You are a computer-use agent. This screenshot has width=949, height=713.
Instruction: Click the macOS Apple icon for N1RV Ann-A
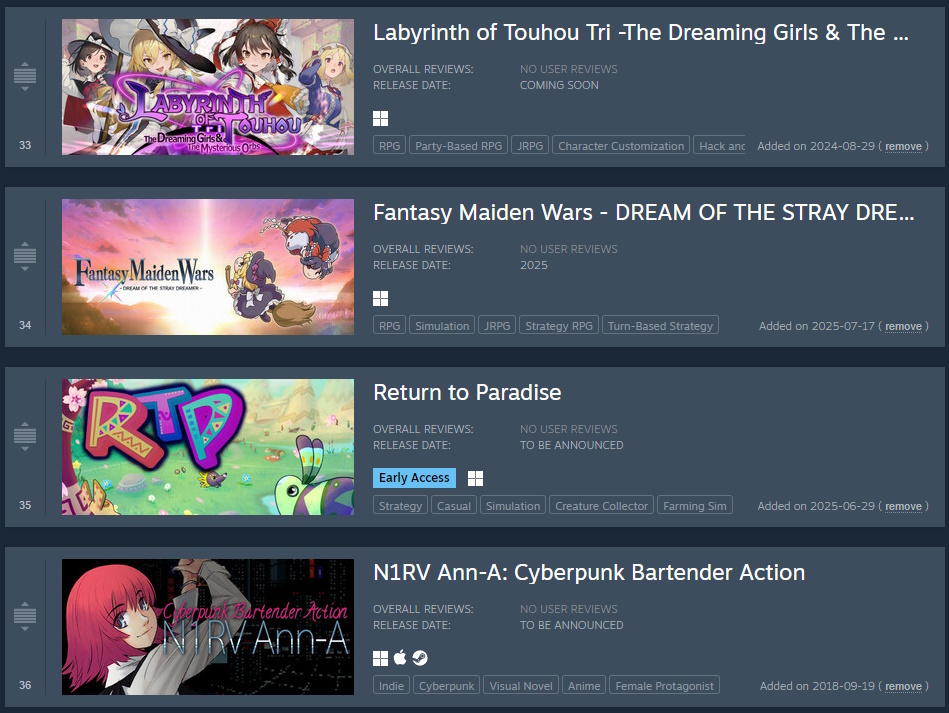click(400, 657)
